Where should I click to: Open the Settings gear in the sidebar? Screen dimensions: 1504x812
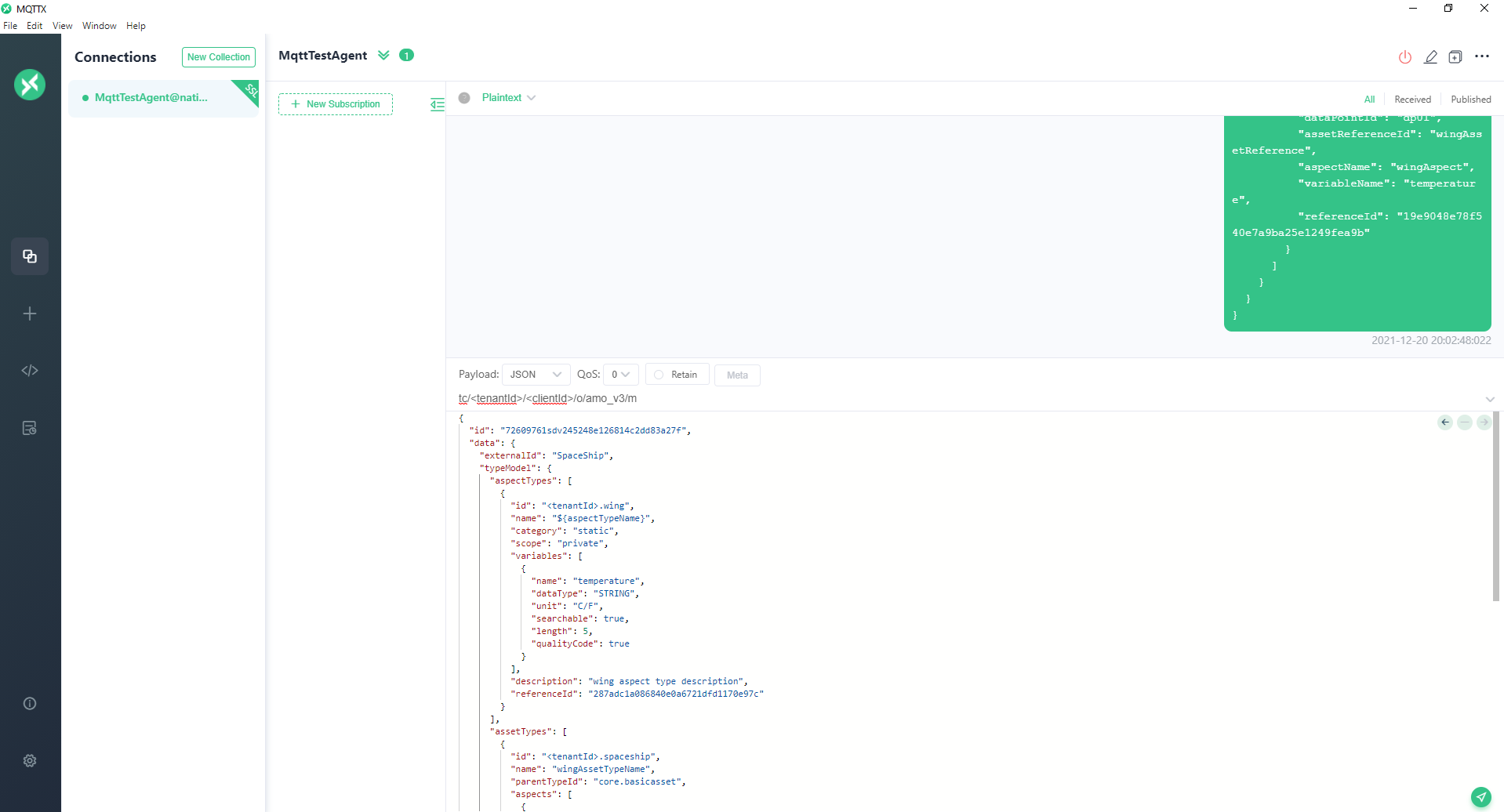tap(30, 760)
